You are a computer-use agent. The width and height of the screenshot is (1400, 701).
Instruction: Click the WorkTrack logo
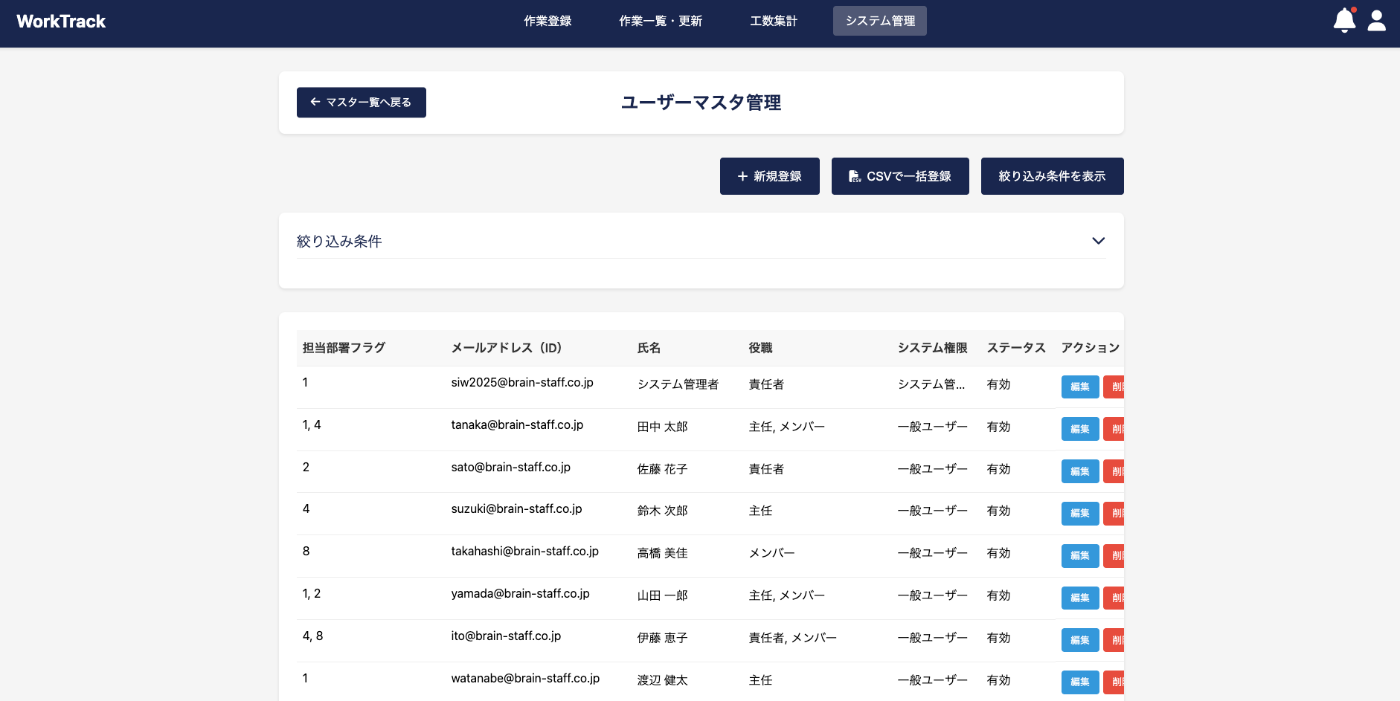pyautogui.click(x=61, y=21)
